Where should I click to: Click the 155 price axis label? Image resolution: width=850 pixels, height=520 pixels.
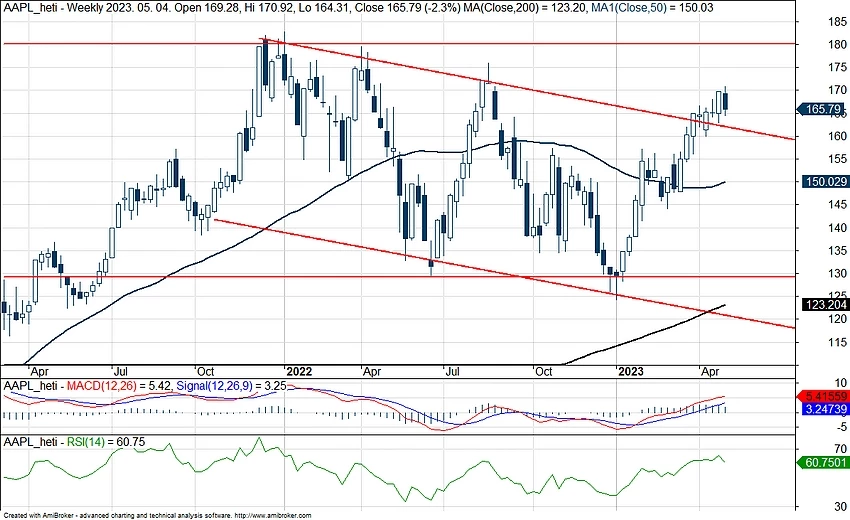pyautogui.click(x=838, y=159)
